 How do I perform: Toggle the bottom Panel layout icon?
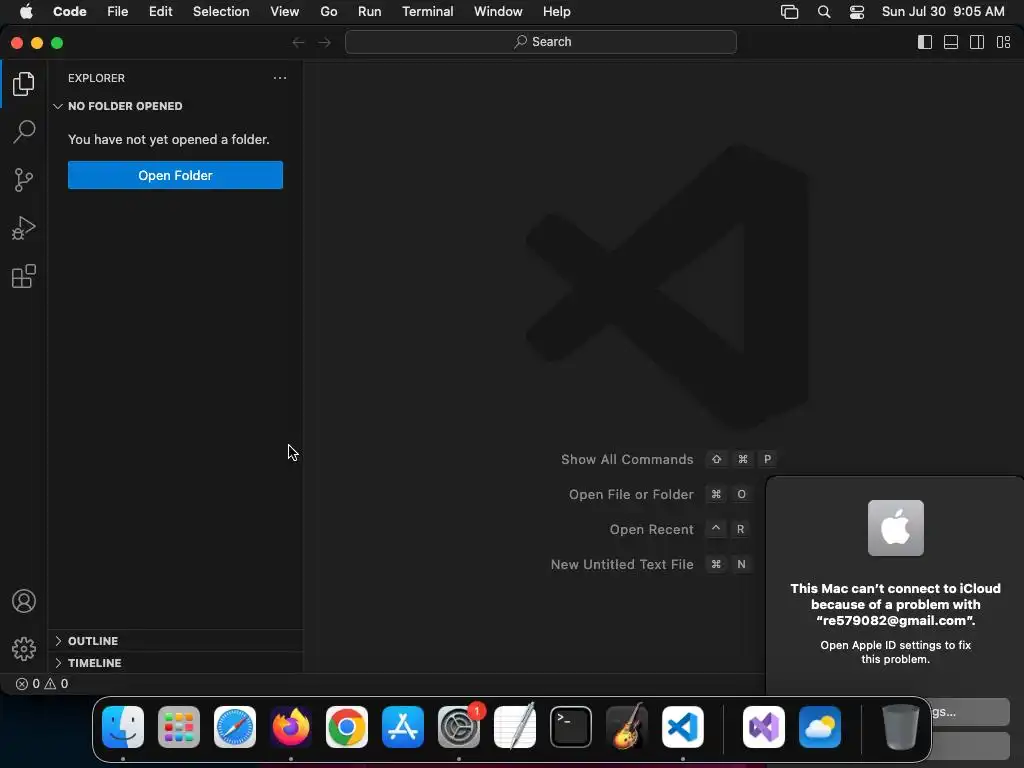pos(951,42)
